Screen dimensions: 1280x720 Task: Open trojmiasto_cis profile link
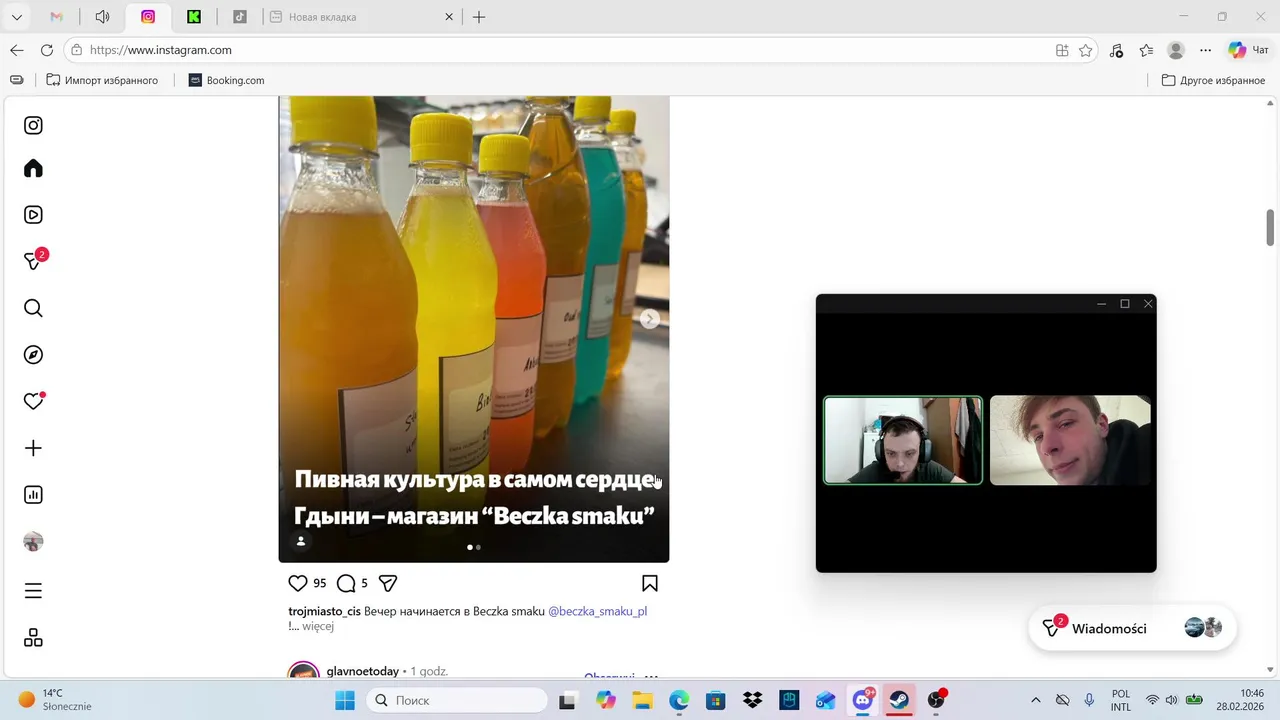pos(324,611)
